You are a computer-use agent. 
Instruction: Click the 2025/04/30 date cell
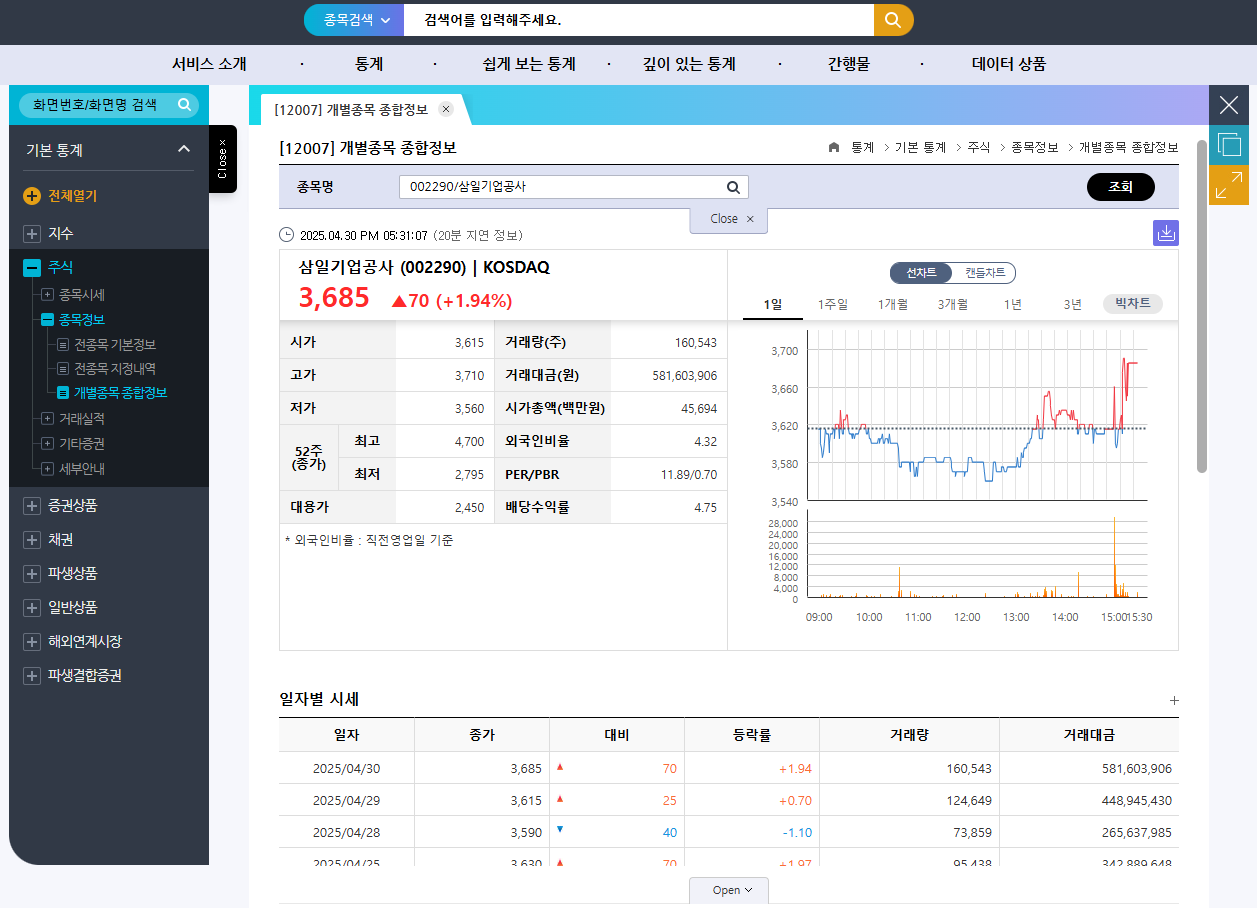pyautogui.click(x=346, y=768)
